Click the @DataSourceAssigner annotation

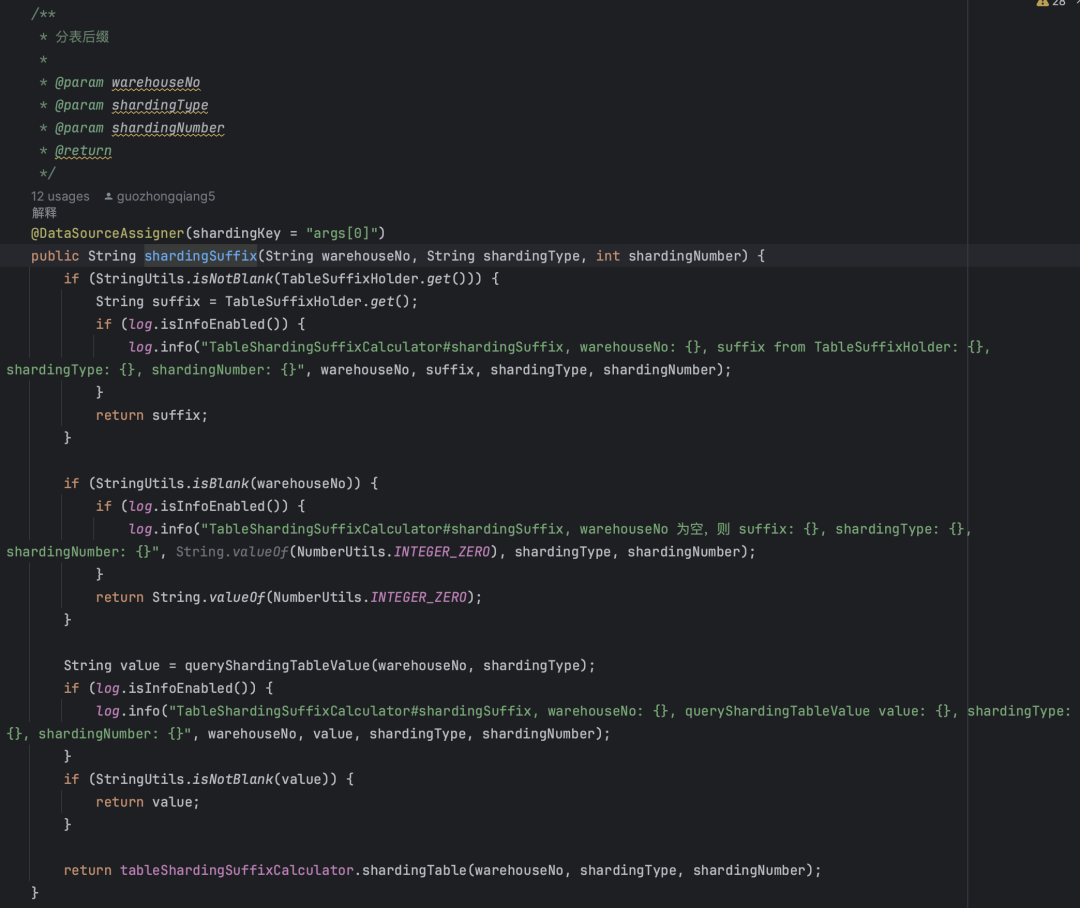coord(107,234)
